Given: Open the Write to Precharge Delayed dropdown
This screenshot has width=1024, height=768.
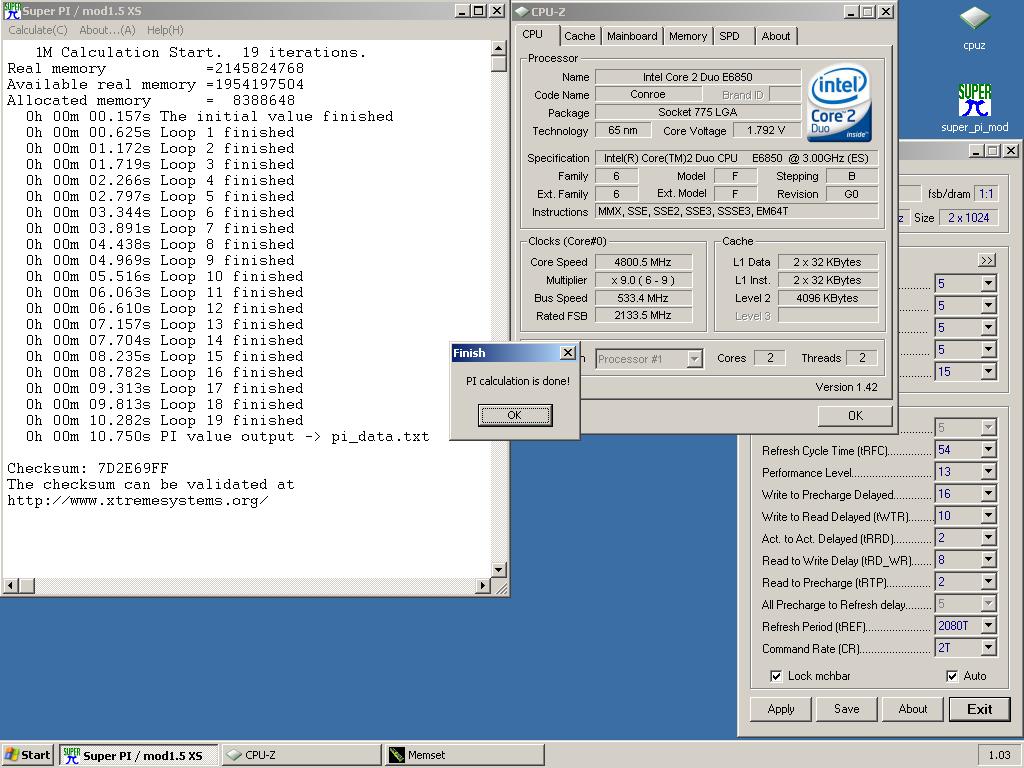Looking at the screenshot, I should (988, 494).
